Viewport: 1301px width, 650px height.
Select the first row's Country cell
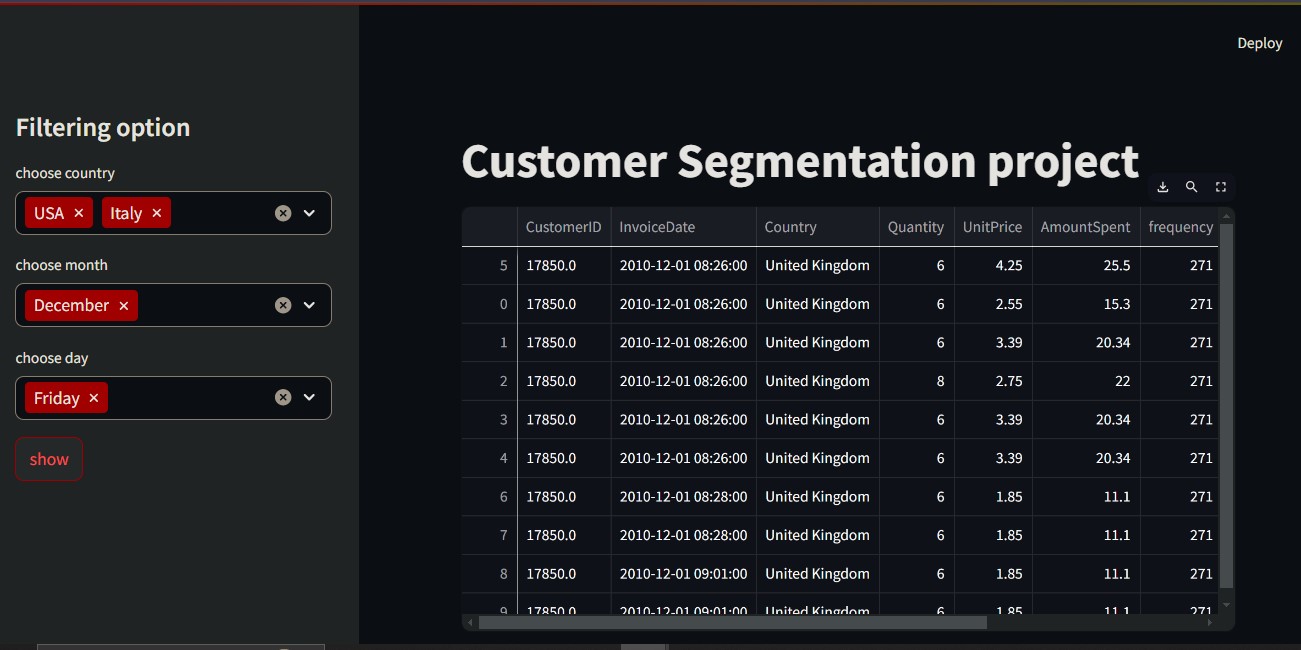[817, 266]
